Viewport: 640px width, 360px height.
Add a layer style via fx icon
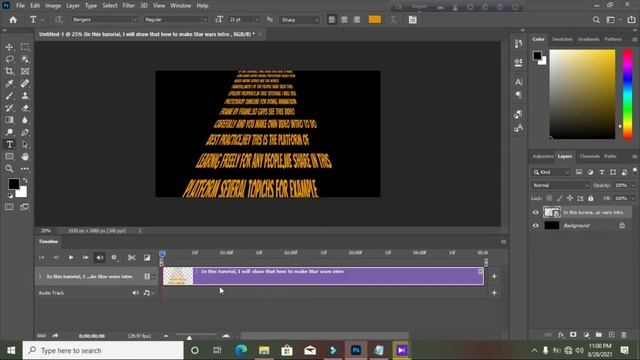point(561,335)
